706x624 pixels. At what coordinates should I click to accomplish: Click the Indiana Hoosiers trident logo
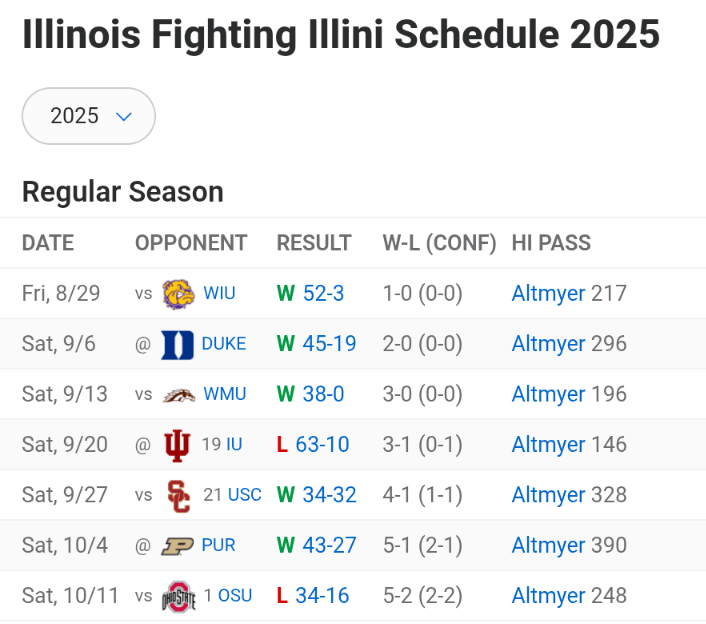(177, 445)
